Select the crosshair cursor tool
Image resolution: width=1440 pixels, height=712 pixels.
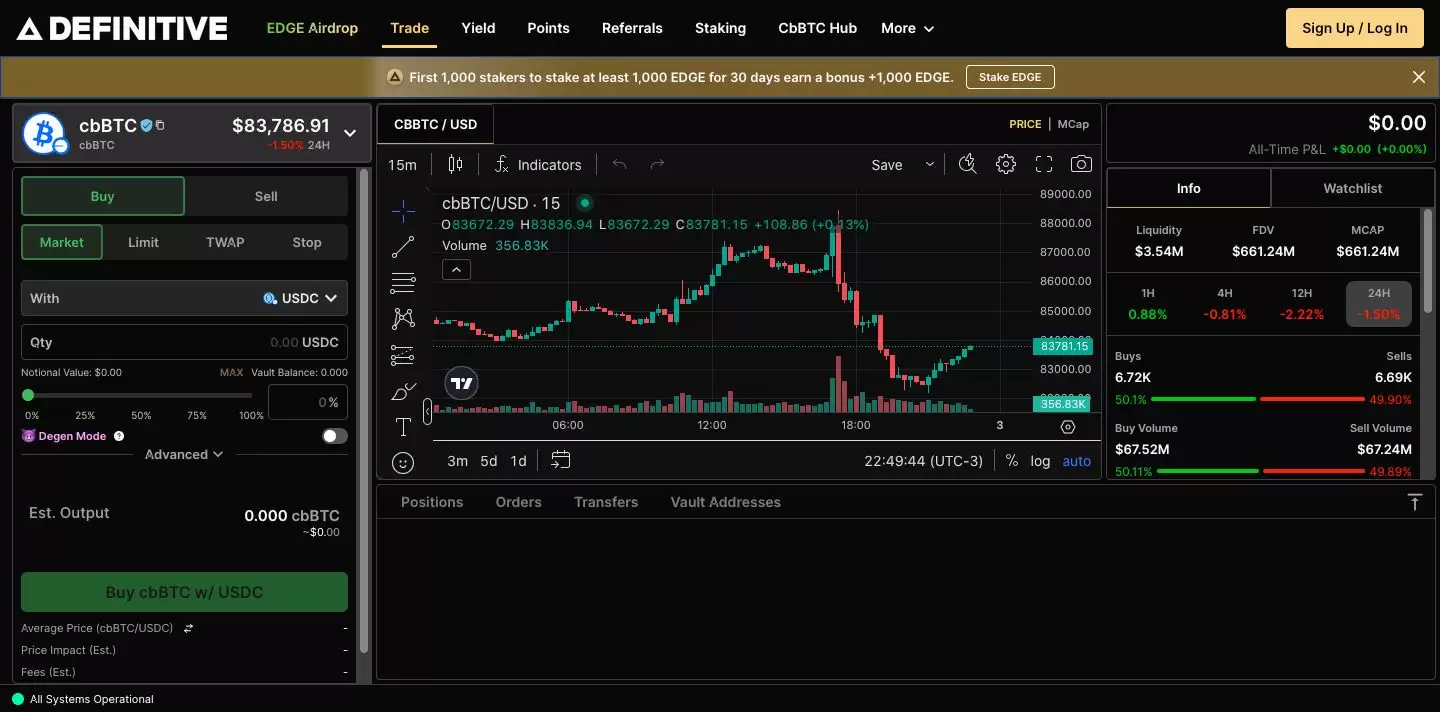point(403,210)
